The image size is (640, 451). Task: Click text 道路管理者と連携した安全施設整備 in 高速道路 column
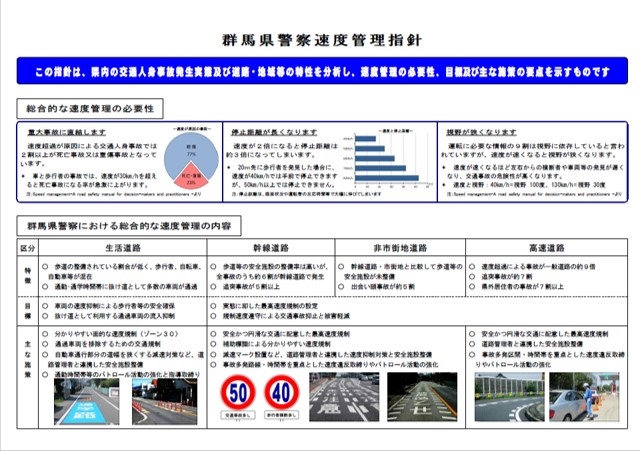[x=532, y=344]
